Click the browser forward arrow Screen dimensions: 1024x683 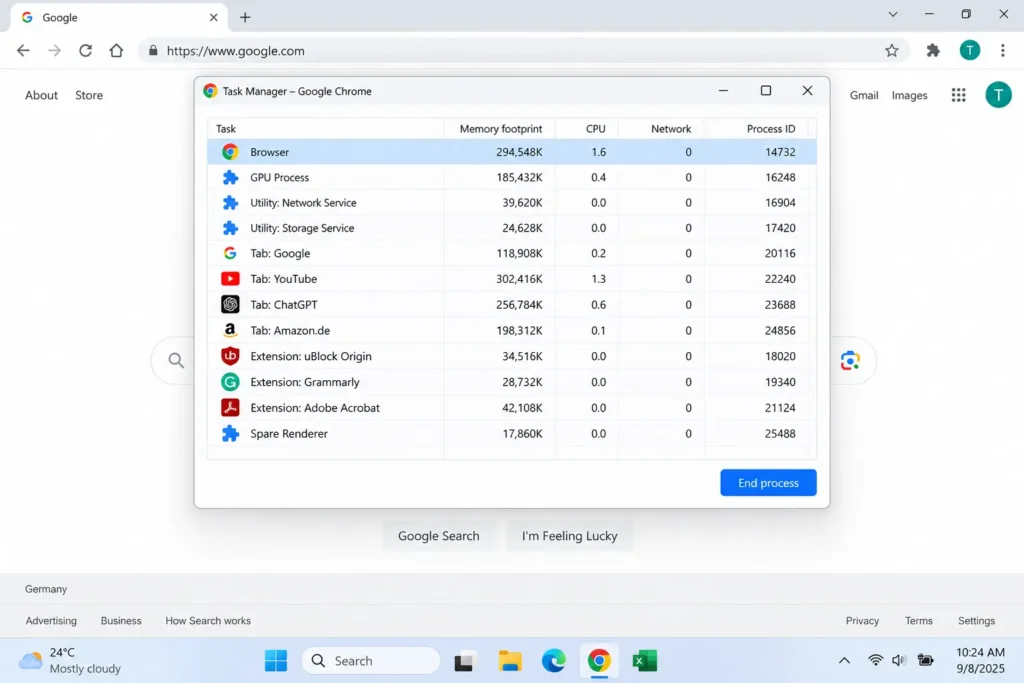(x=54, y=50)
